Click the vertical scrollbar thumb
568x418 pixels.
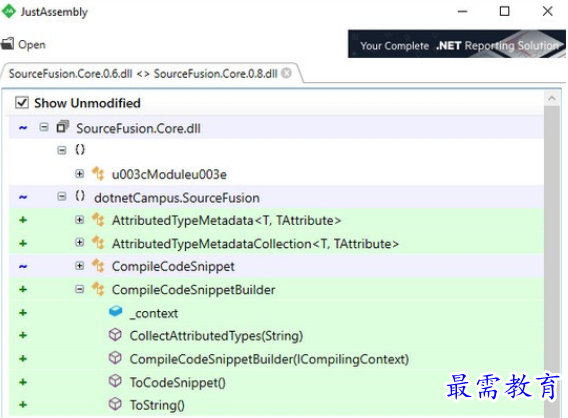(x=552, y=261)
